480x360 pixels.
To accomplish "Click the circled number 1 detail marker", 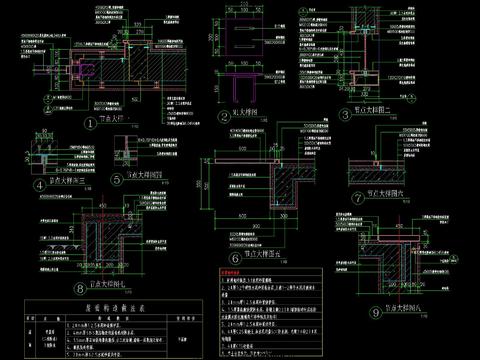I will click(90, 124).
